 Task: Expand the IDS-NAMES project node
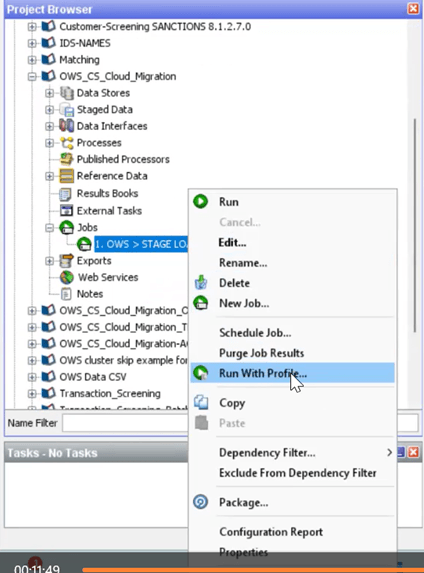[32, 43]
